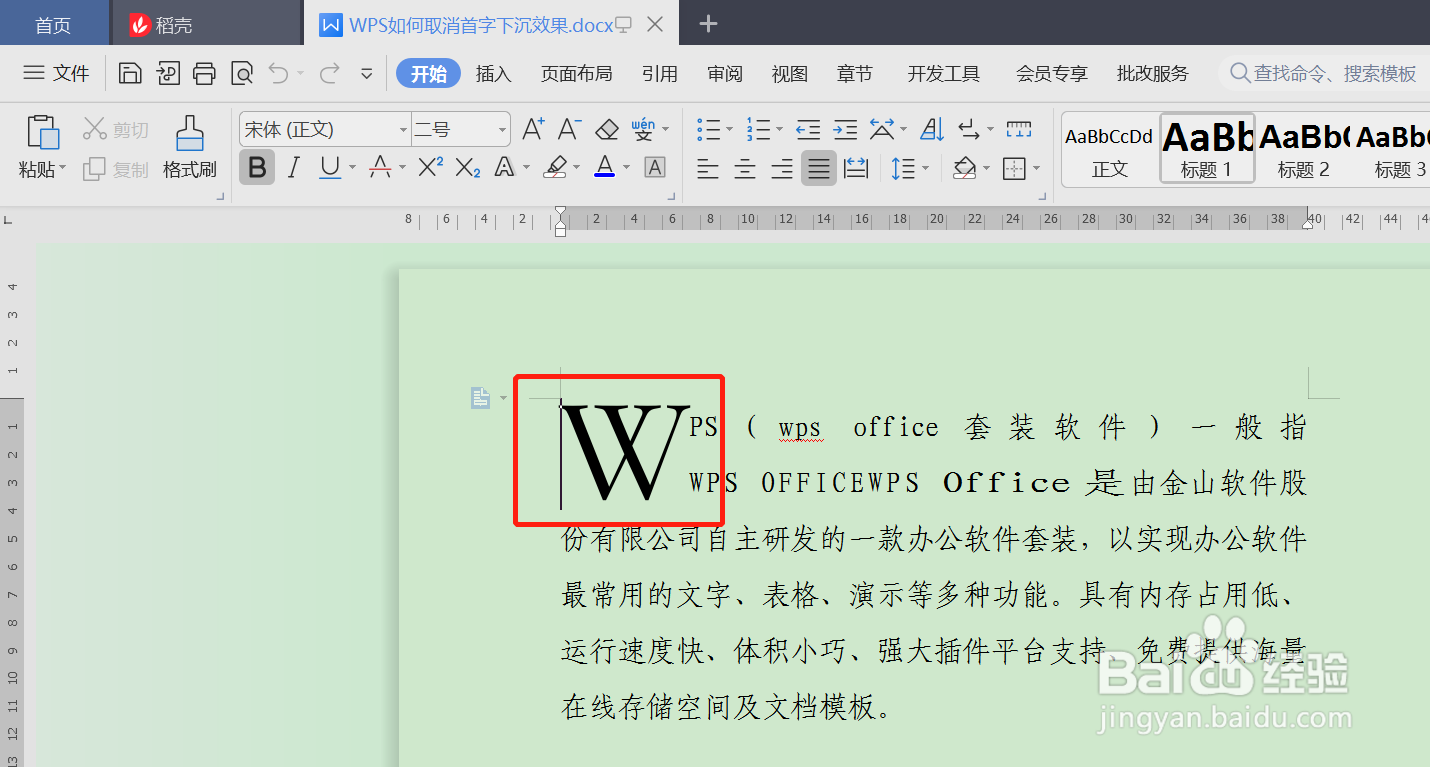1430x767 pixels.
Task: Expand the customize quick access toolbar arrow
Action: (x=367, y=73)
